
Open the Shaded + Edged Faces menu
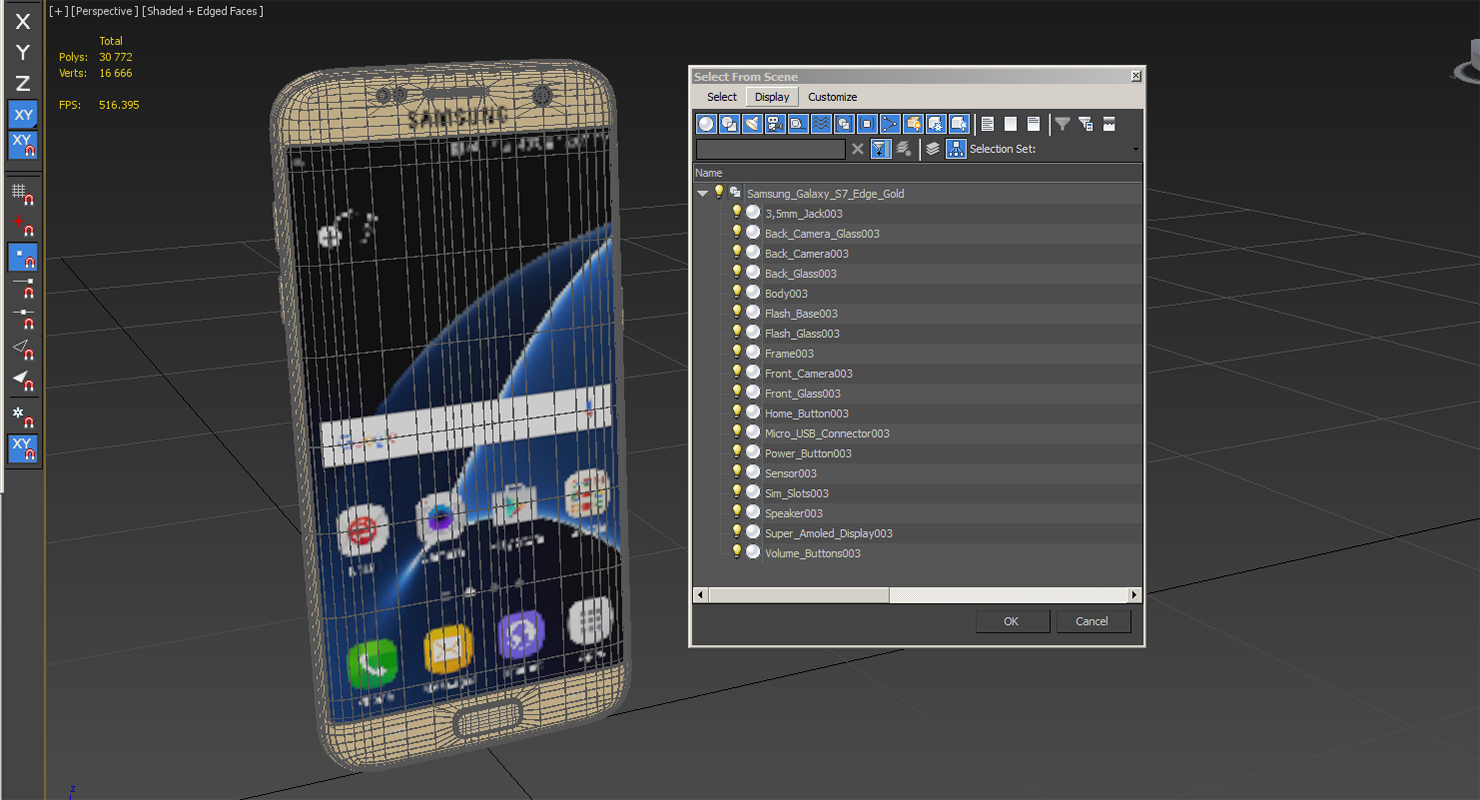[203, 11]
